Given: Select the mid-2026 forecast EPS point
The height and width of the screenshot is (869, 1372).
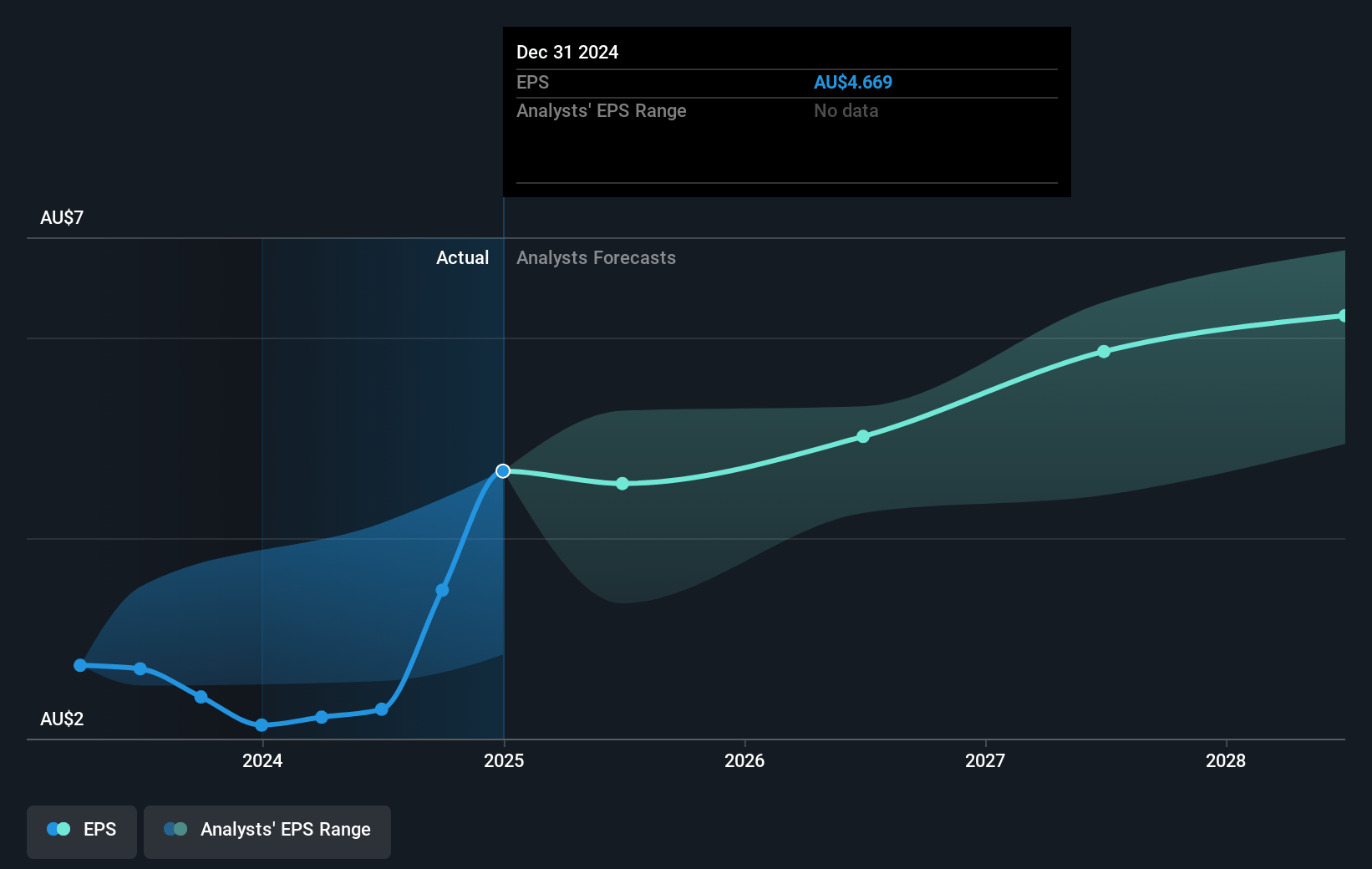Looking at the screenshot, I should [863, 436].
